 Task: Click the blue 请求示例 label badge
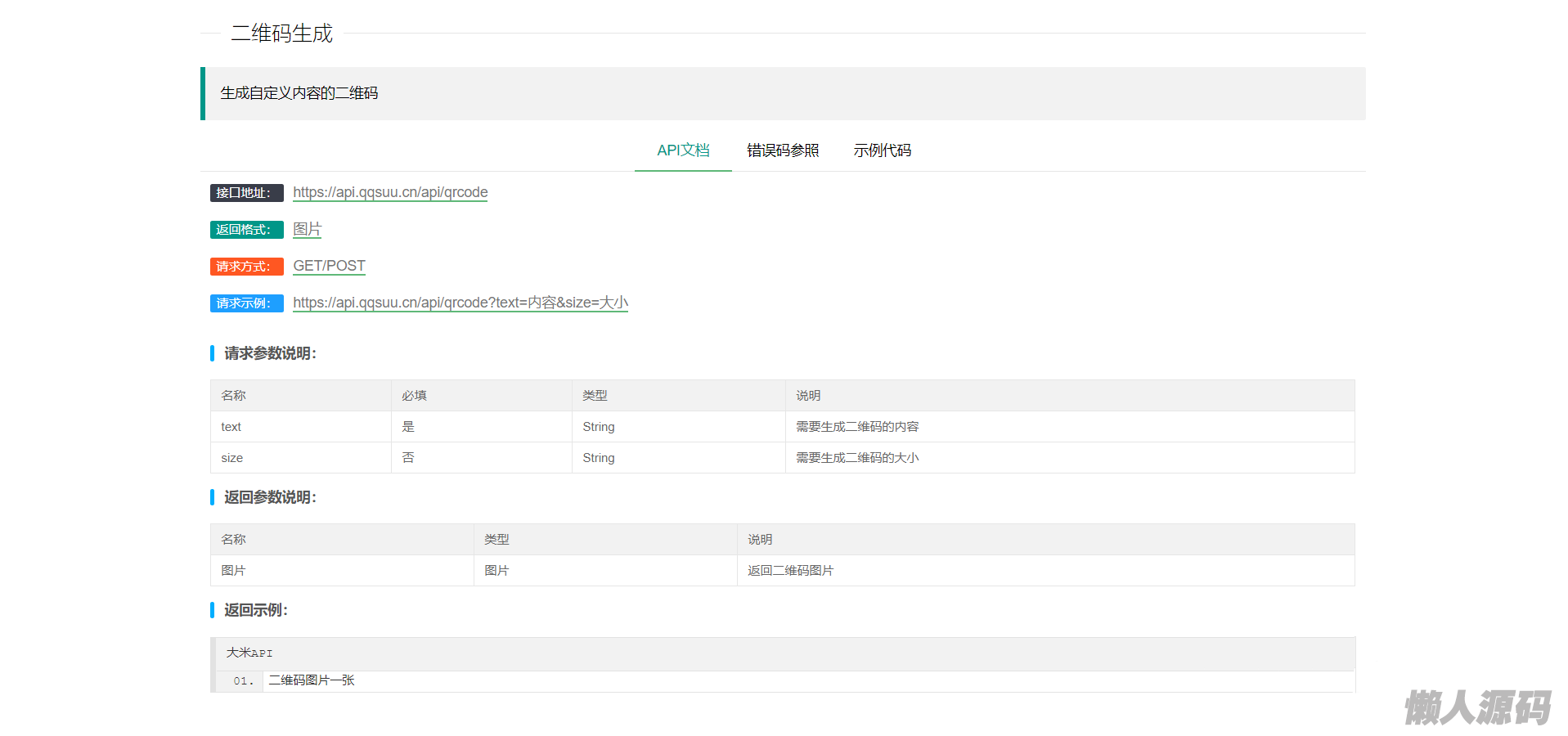(x=246, y=303)
